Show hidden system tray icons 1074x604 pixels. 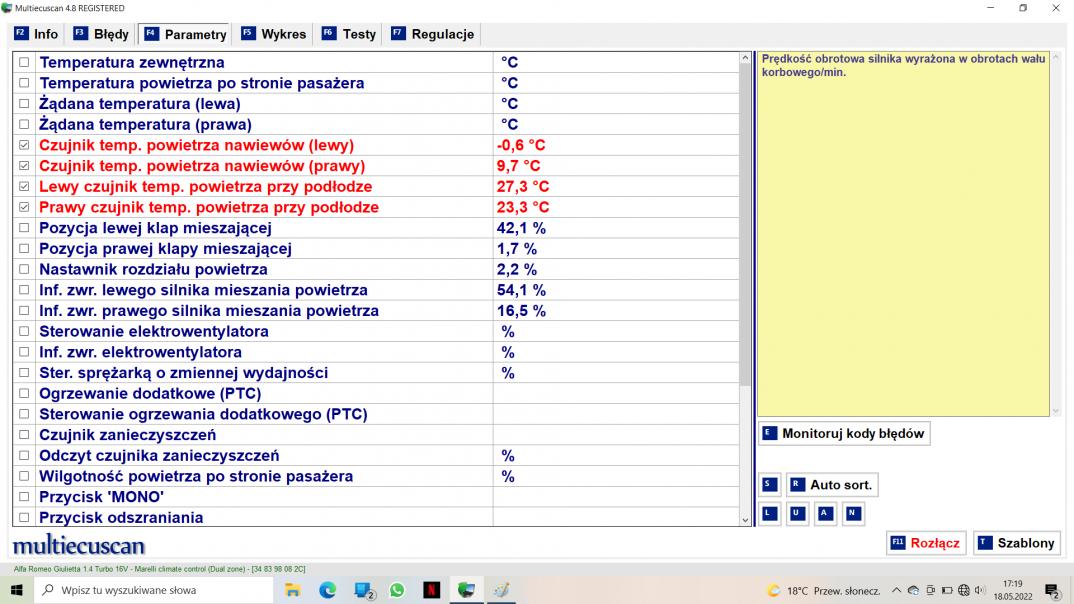[897, 590]
